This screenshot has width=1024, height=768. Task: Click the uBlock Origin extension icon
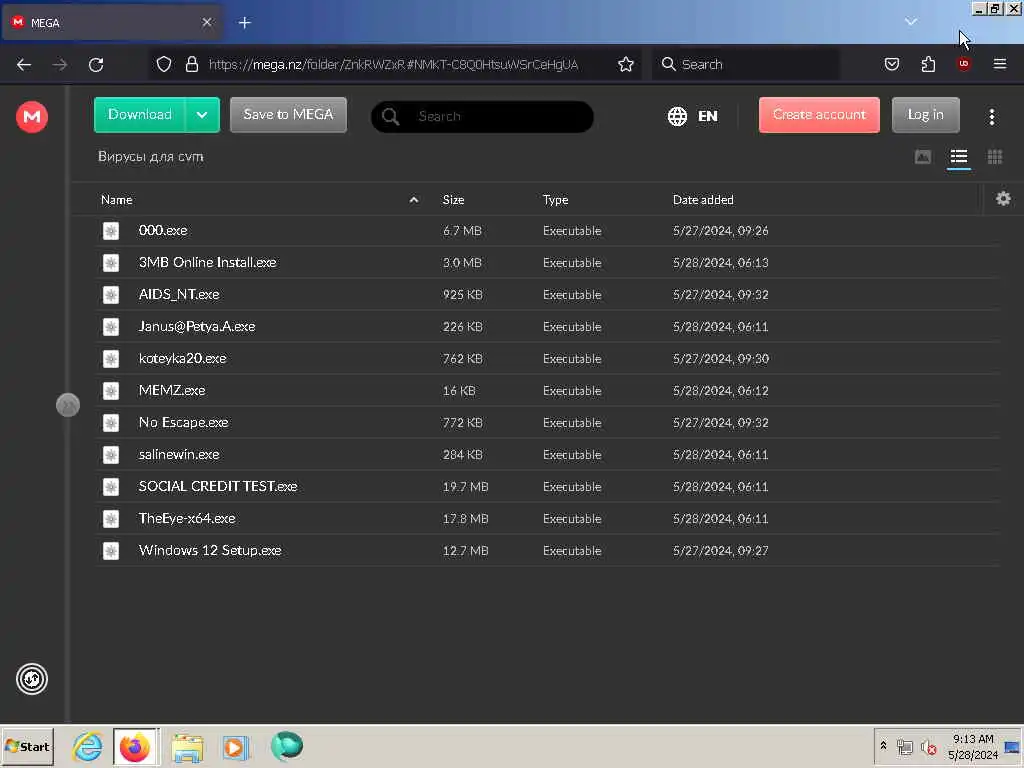point(963,65)
